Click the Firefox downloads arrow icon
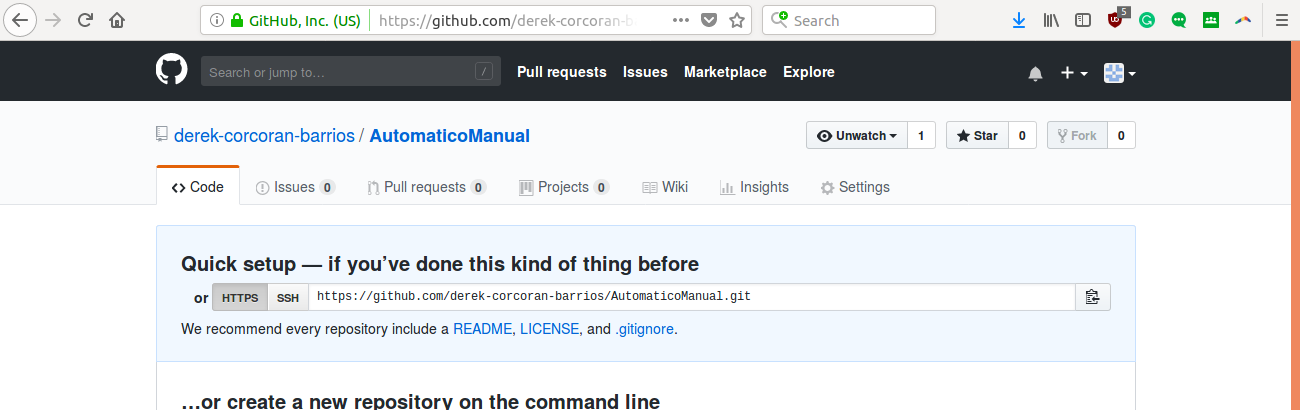Screen dimensions: 1300x410 [x=1019, y=20]
